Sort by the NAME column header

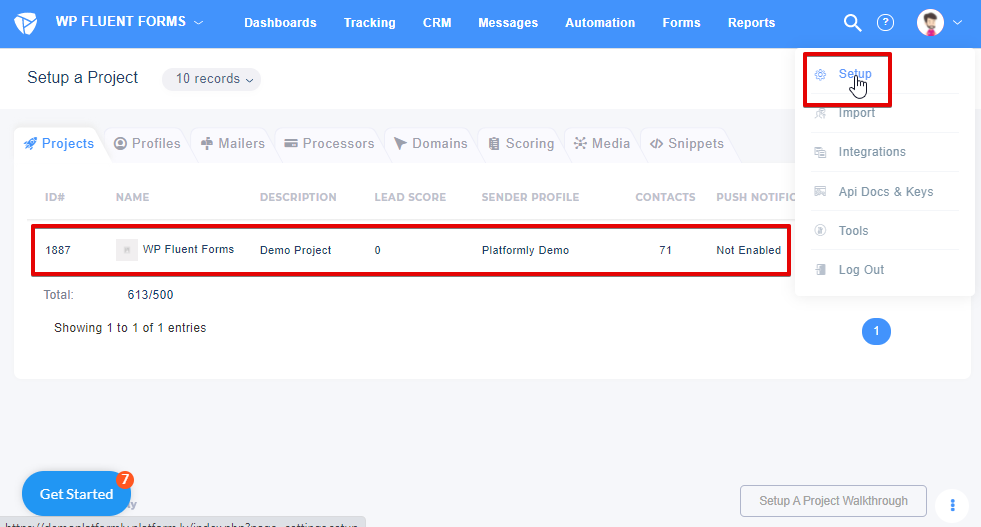(x=133, y=197)
